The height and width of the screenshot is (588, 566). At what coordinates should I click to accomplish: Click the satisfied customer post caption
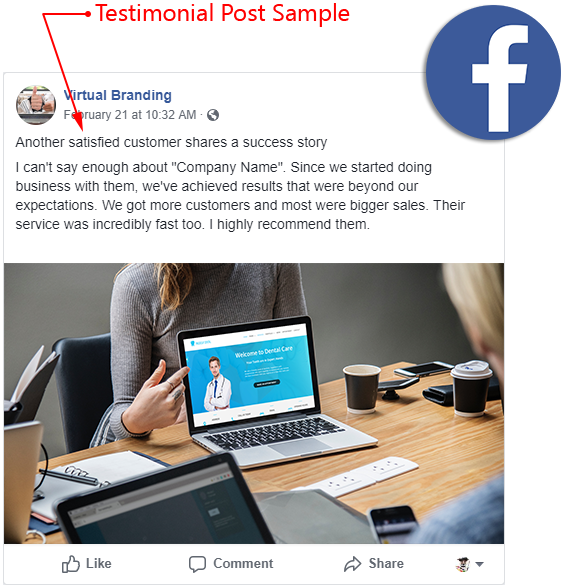[171, 142]
